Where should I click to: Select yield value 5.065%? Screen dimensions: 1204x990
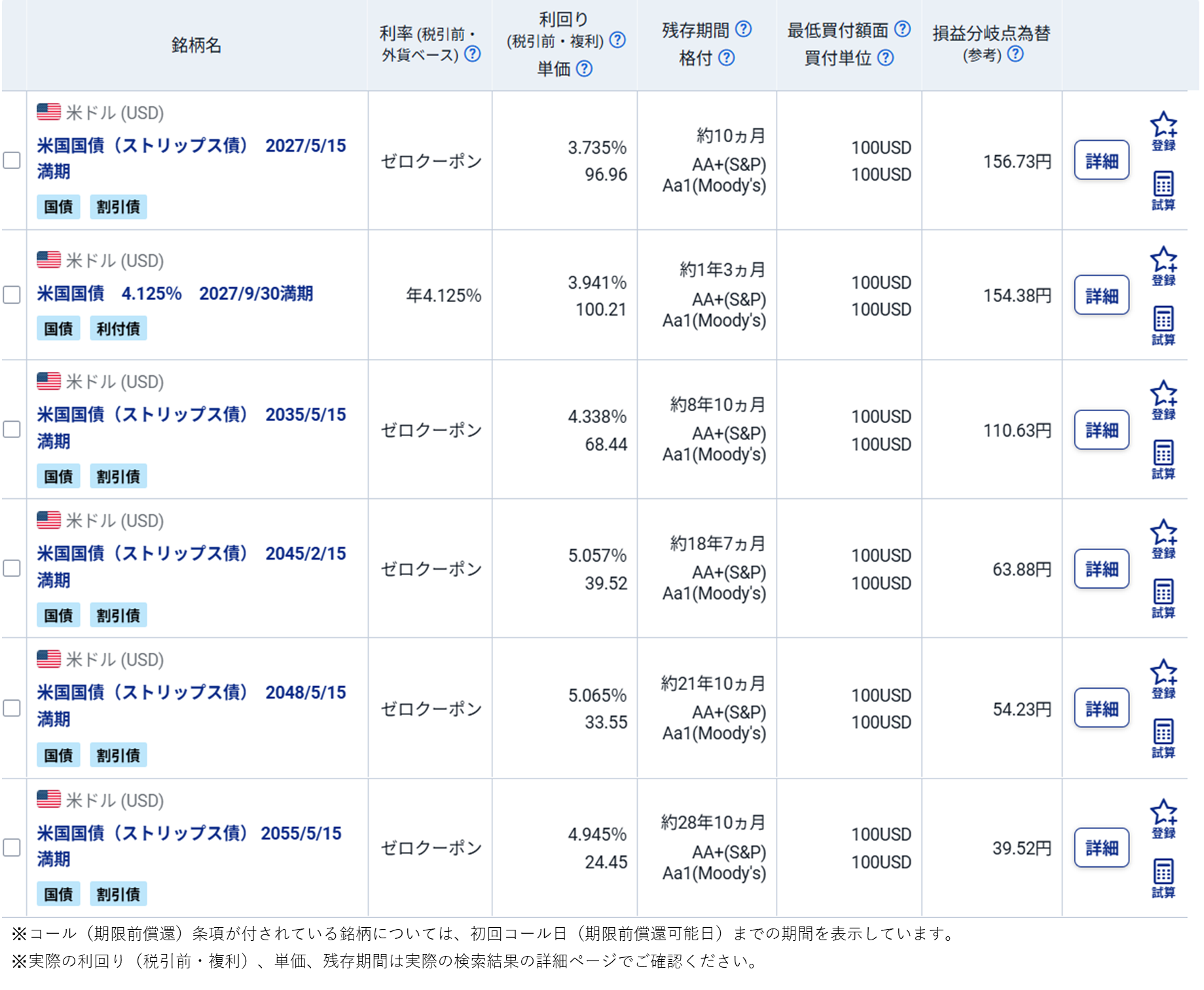click(x=597, y=695)
